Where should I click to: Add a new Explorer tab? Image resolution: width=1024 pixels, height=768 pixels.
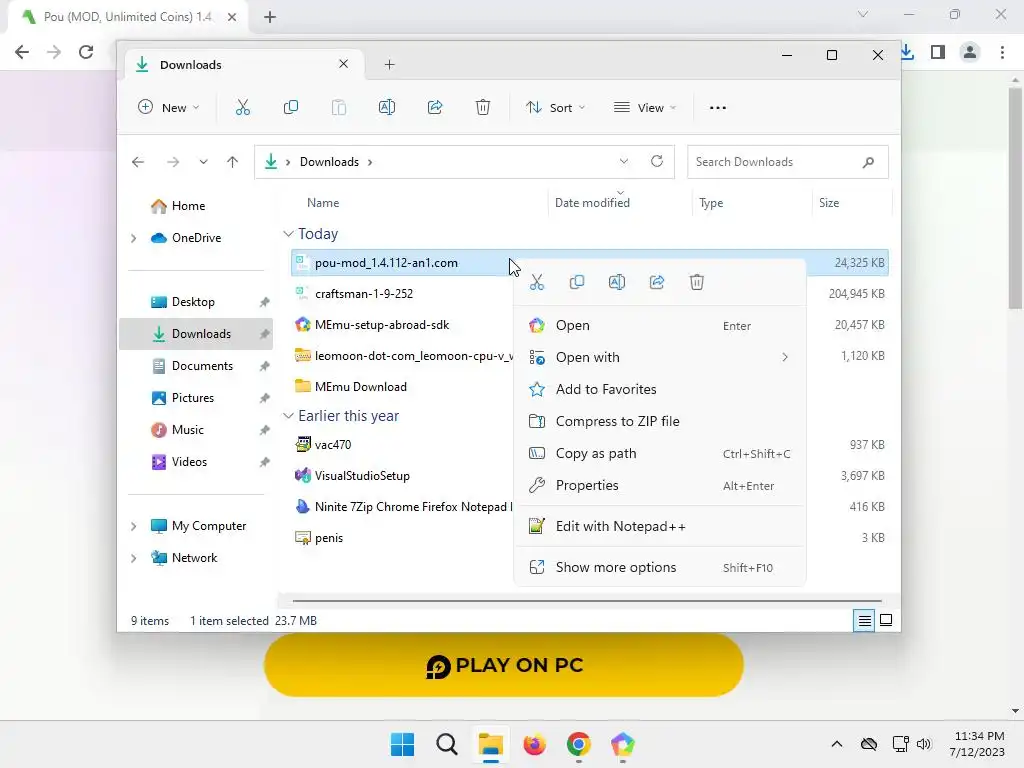(x=389, y=65)
